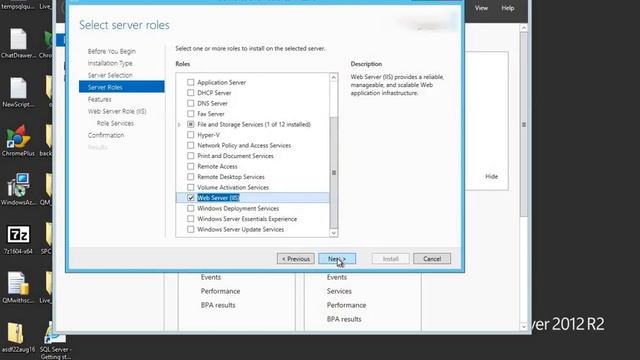Tick the Remote Access role

(191, 166)
